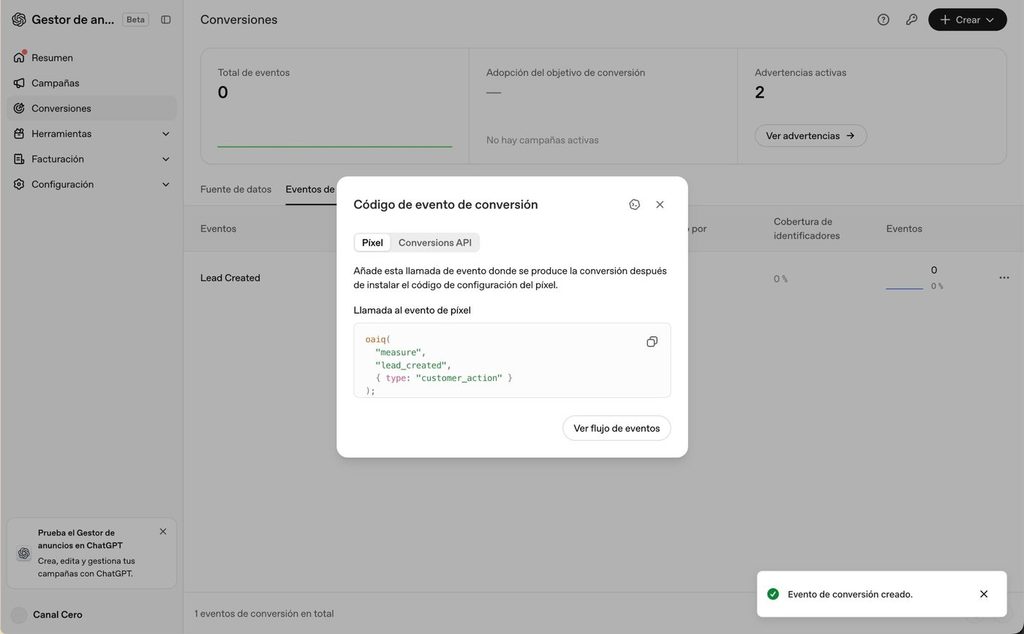Copy the pixel event code snippet
Screen dimensions: 1024x634
point(652,342)
